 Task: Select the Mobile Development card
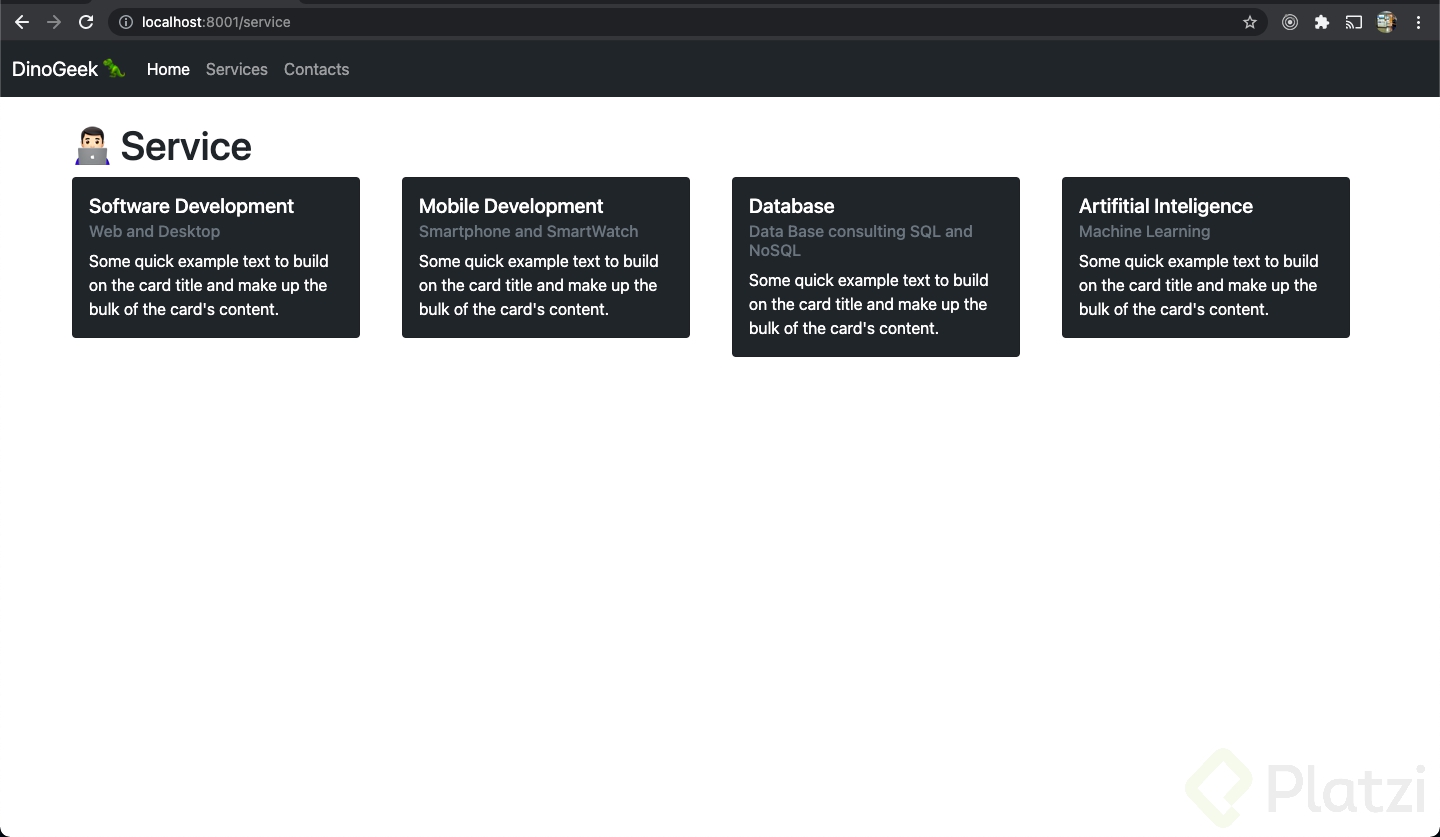546,257
